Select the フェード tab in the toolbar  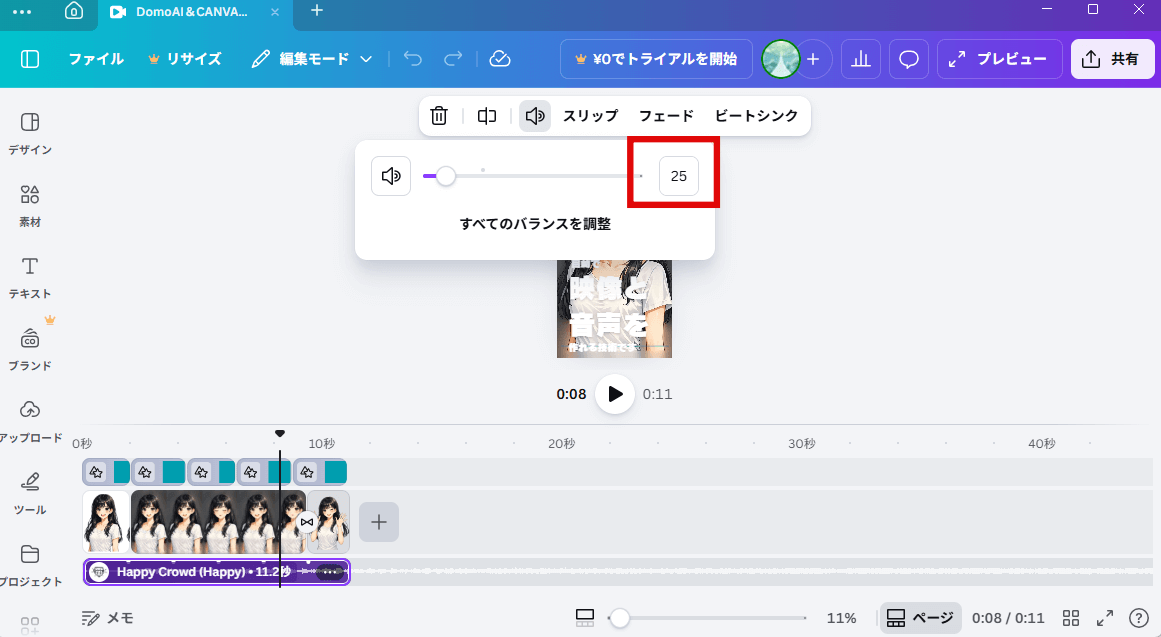point(666,116)
